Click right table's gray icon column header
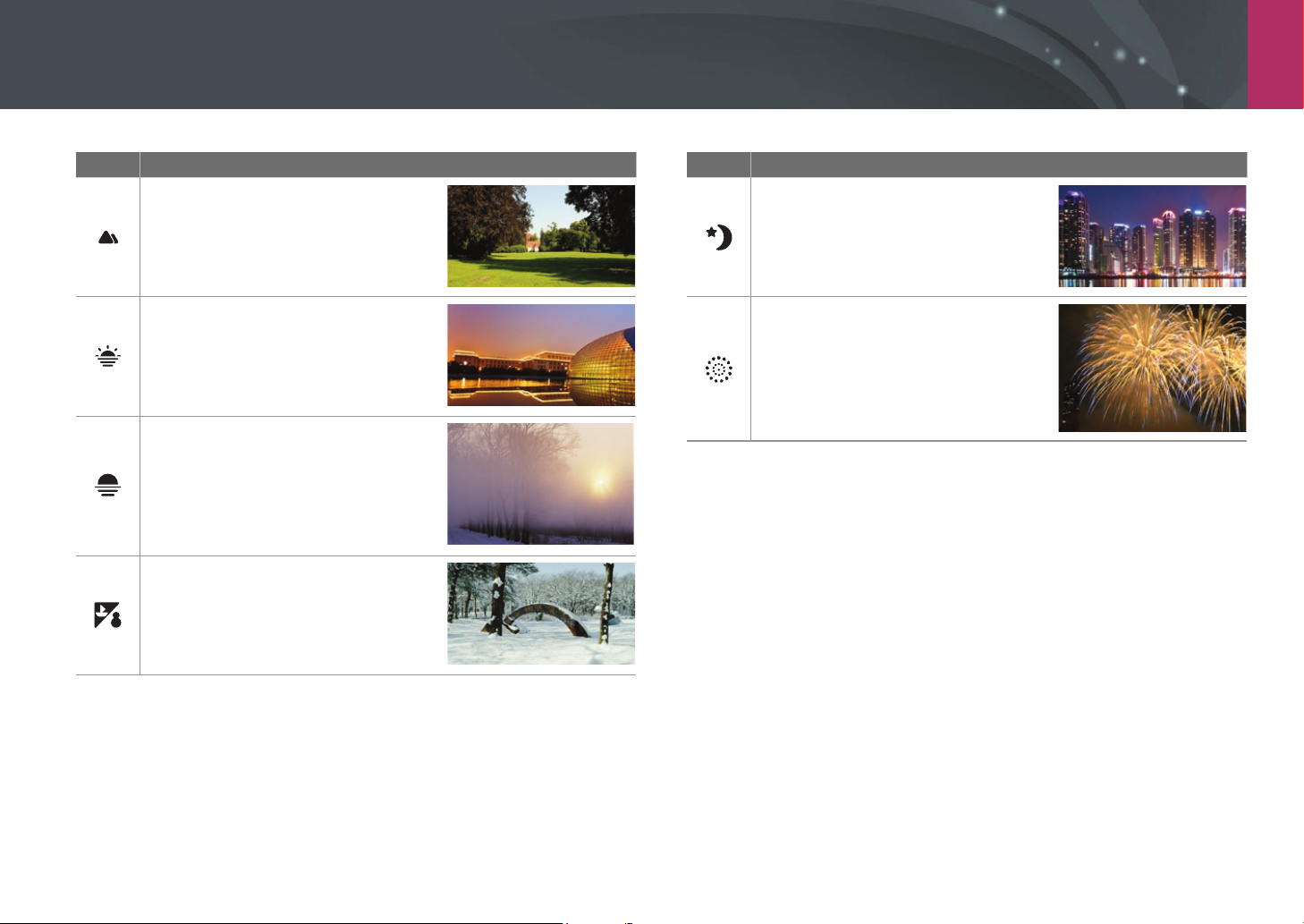The image size is (1304, 924). 718,165
